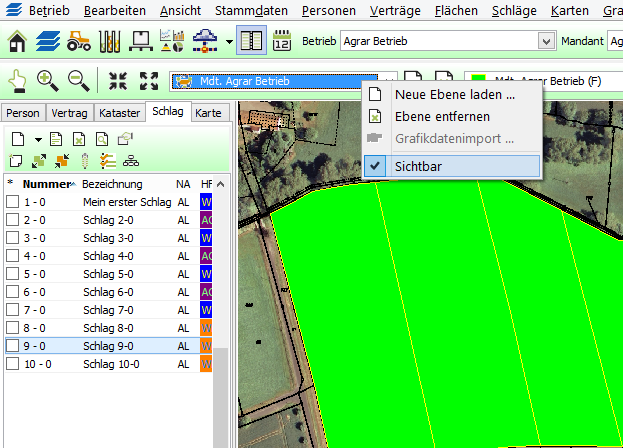
Task: Select the pan hand tool
Action: (17, 81)
